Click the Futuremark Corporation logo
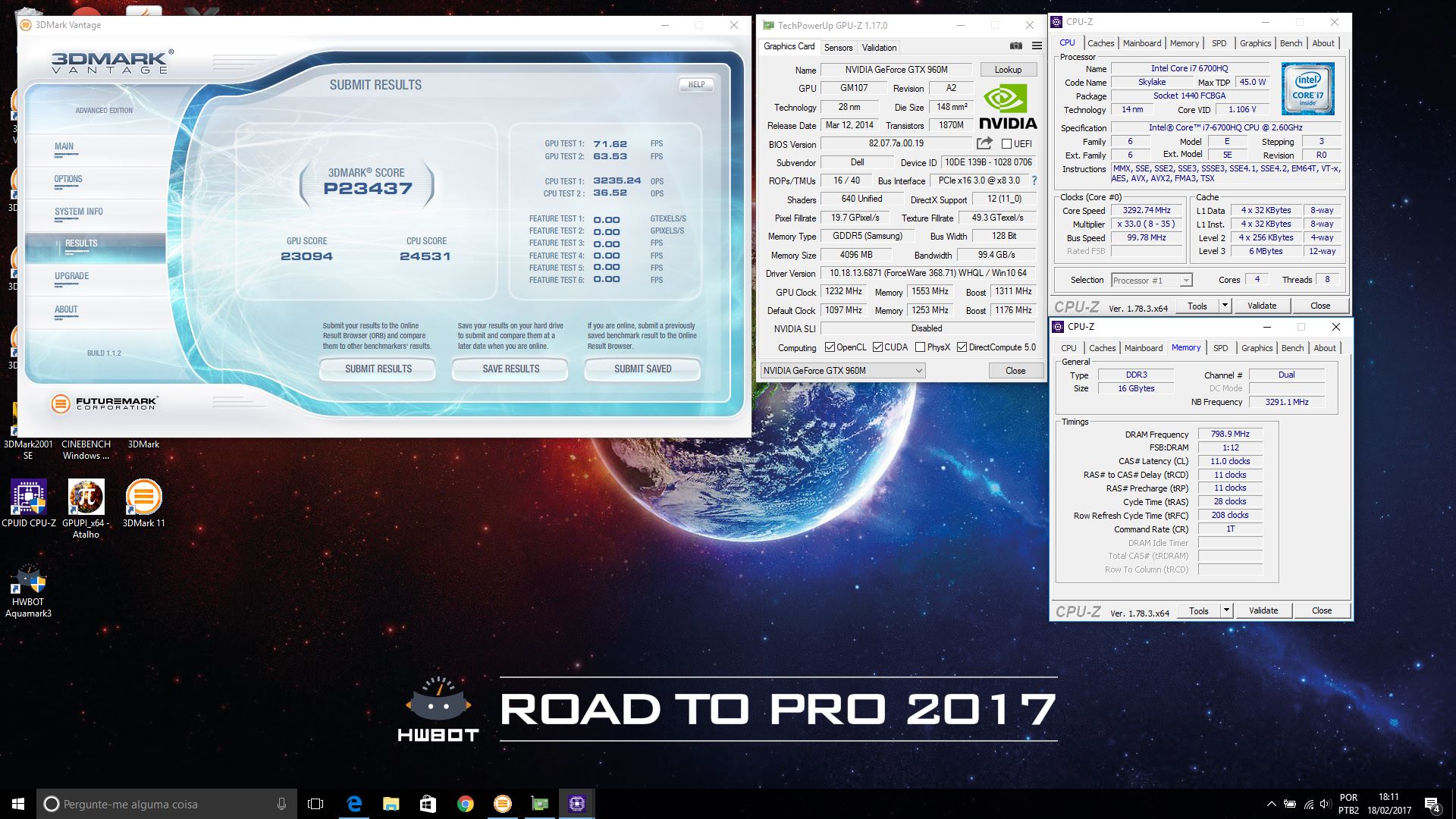1456x819 pixels. (x=105, y=403)
